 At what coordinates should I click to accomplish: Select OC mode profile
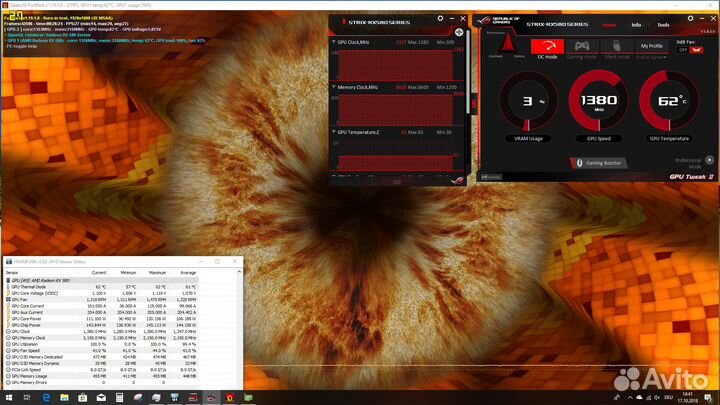coord(547,46)
